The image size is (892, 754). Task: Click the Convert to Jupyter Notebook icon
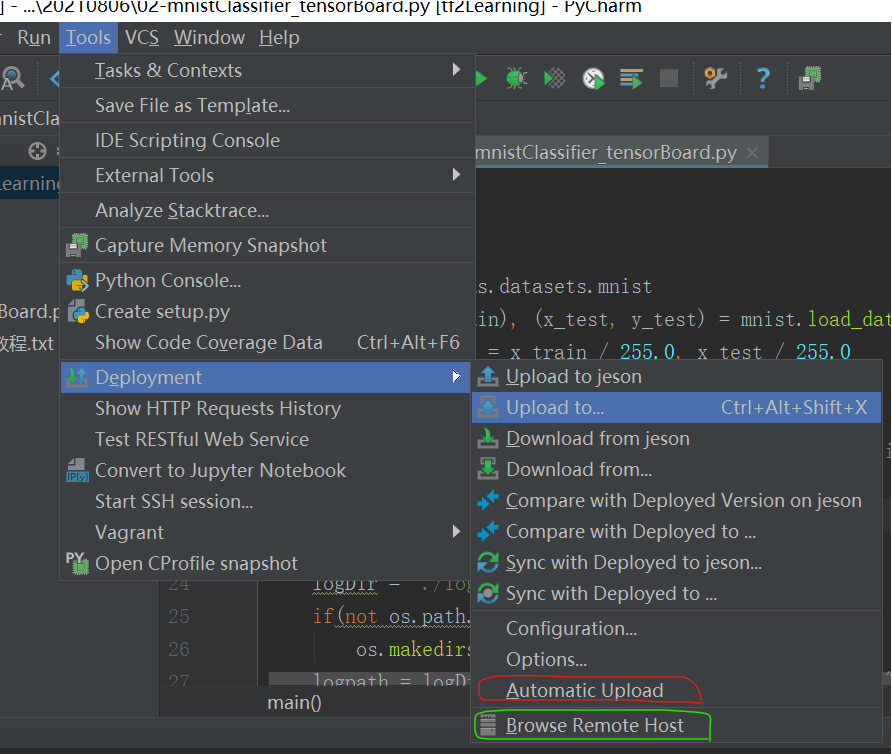[x=77, y=470]
